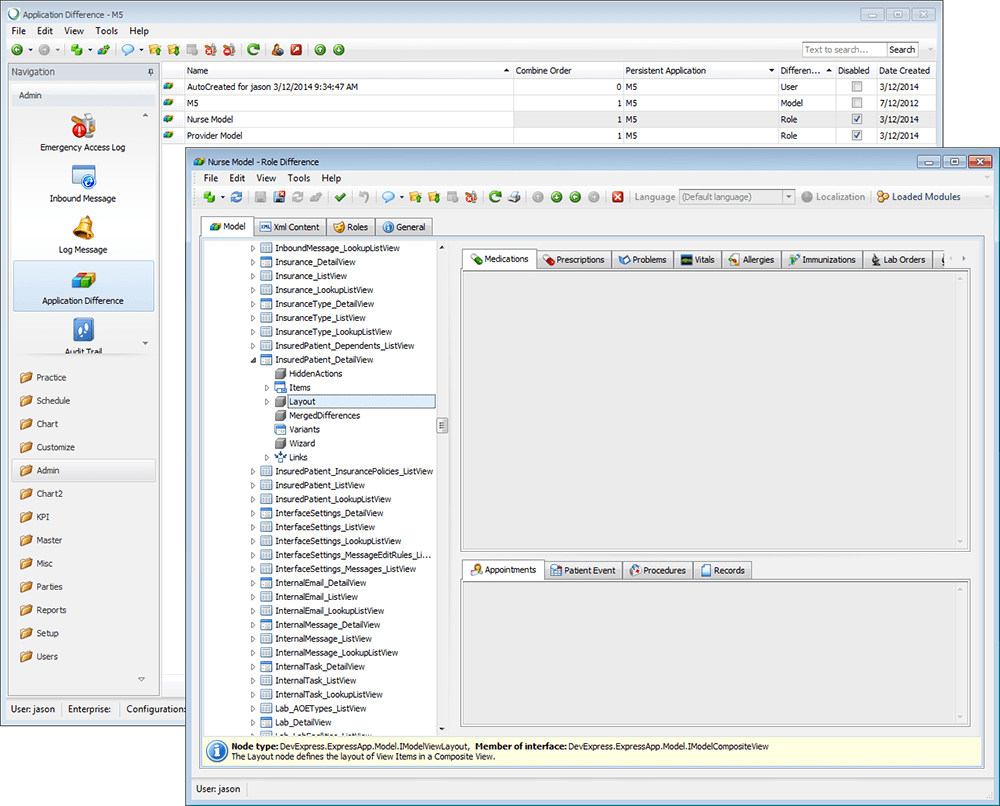Click the red X close icon in the Nurse Model toolbar
This screenshot has width=1000, height=806.
tap(618, 197)
